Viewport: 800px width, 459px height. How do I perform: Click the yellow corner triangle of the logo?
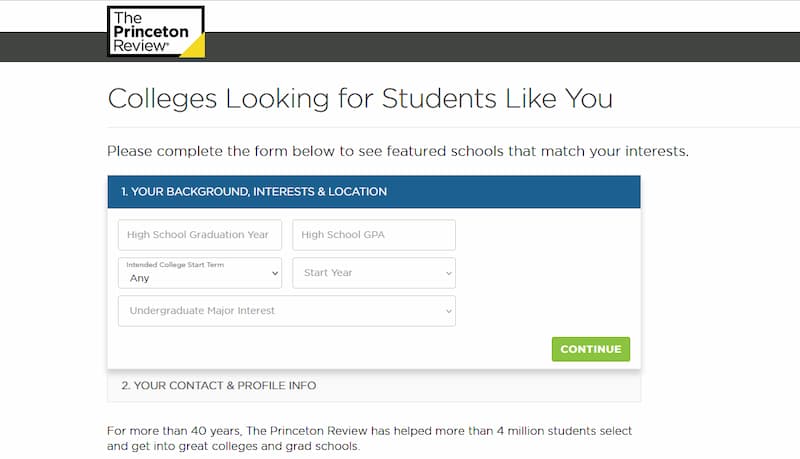195,47
